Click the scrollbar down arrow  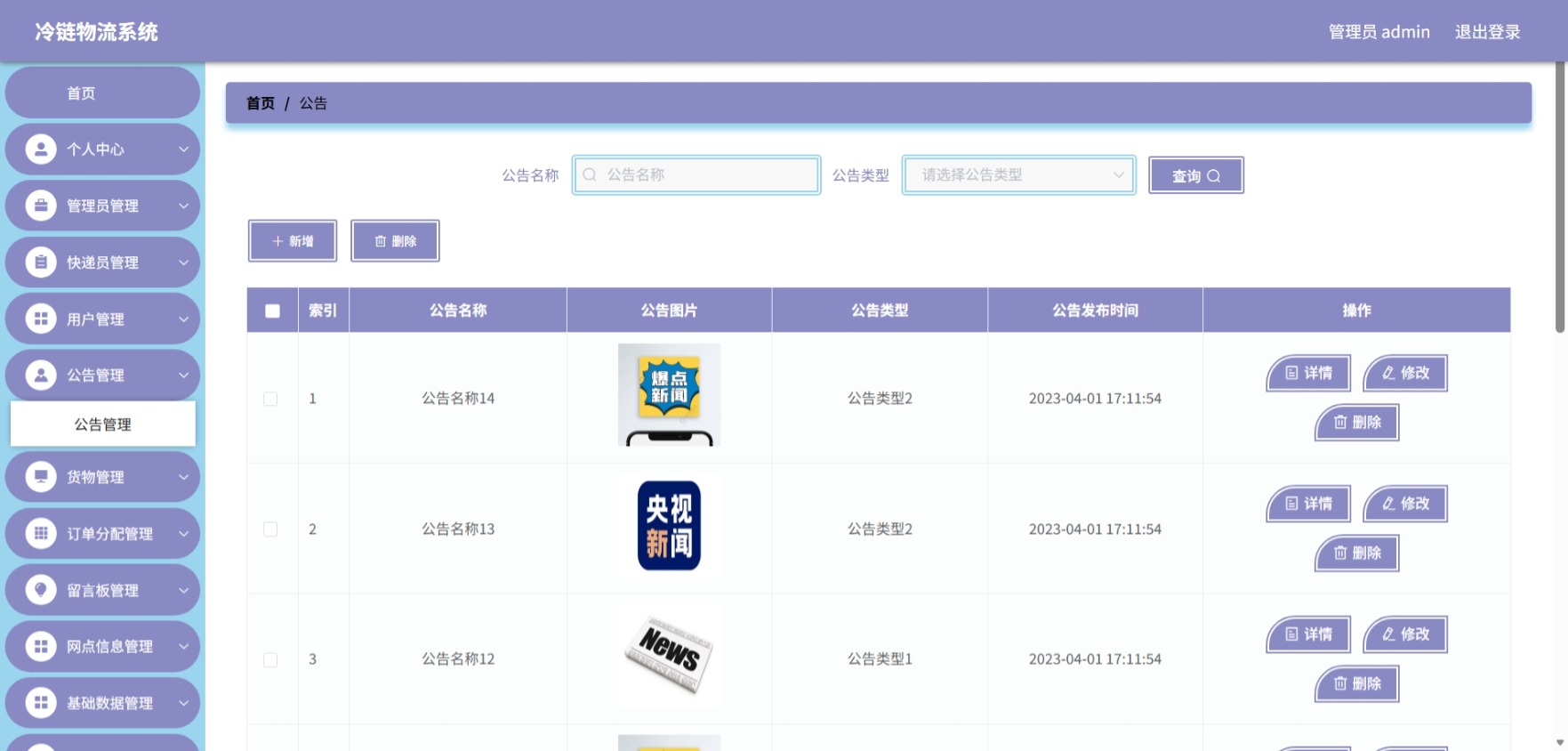[x=1560, y=742]
